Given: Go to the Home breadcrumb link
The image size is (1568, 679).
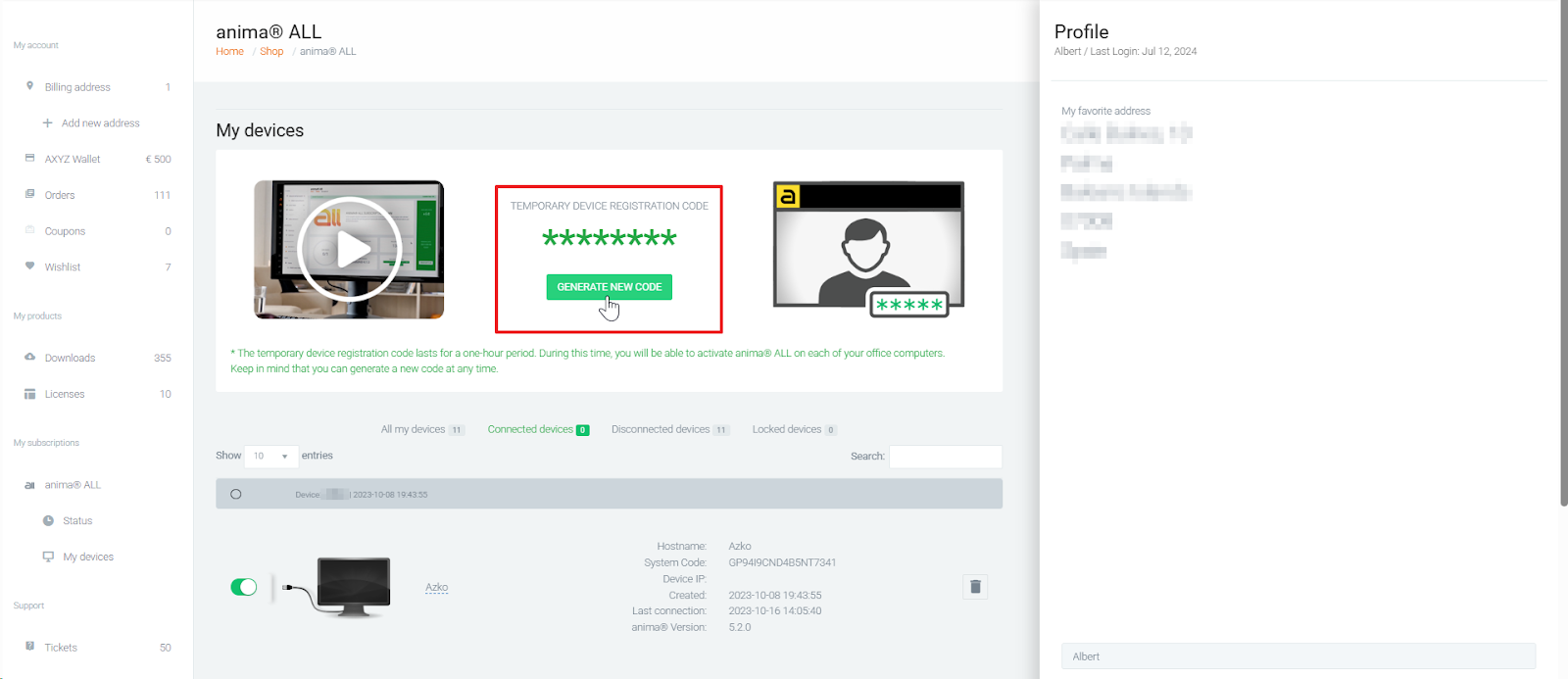Looking at the screenshot, I should (229, 52).
